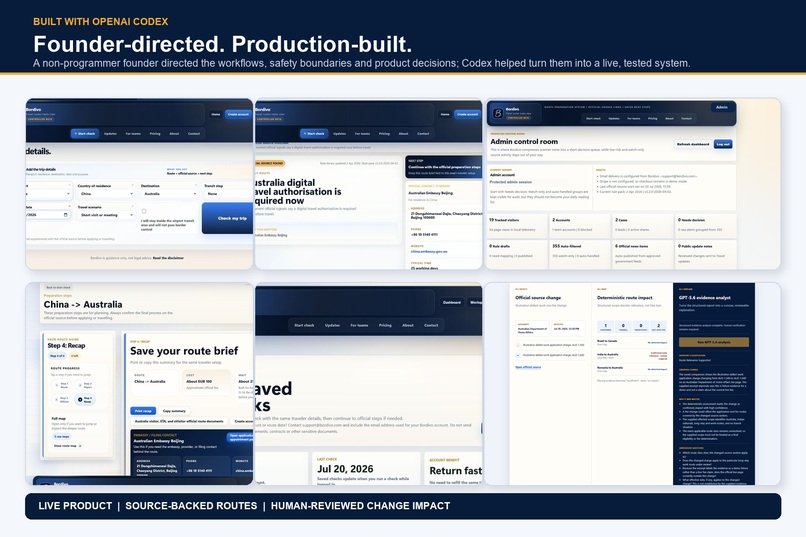This screenshot has width=806, height=537.
Task: Select the Step 1 Route progress chip
Action: [x=62, y=384]
